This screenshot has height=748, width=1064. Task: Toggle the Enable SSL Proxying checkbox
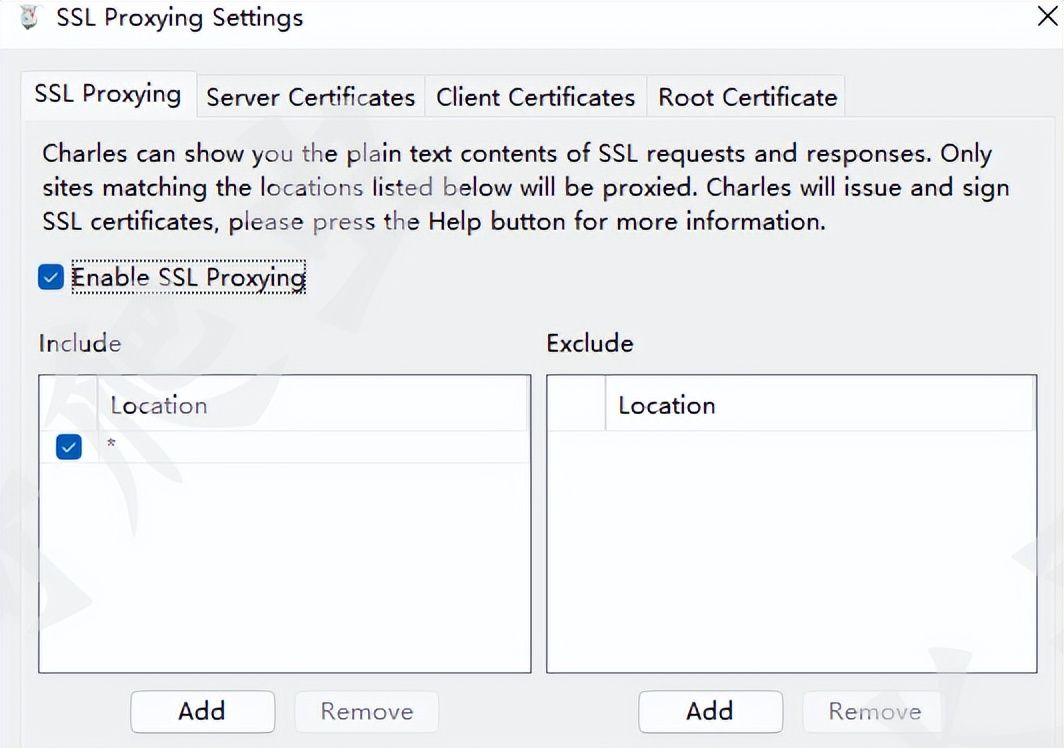pos(51,277)
